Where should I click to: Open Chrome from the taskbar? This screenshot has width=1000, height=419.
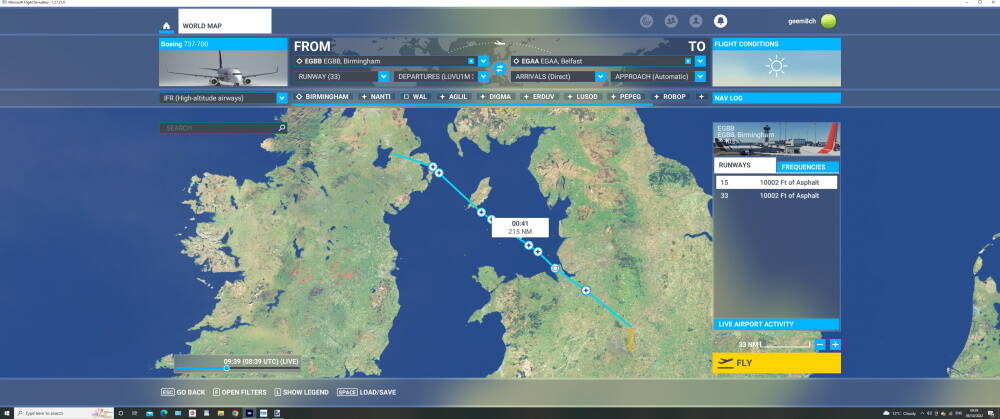click(x=235, y=413)
